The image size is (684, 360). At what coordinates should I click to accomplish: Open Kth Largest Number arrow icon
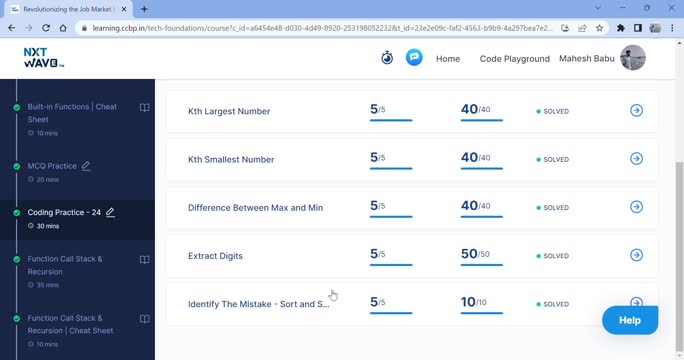[x=636, y=110]
